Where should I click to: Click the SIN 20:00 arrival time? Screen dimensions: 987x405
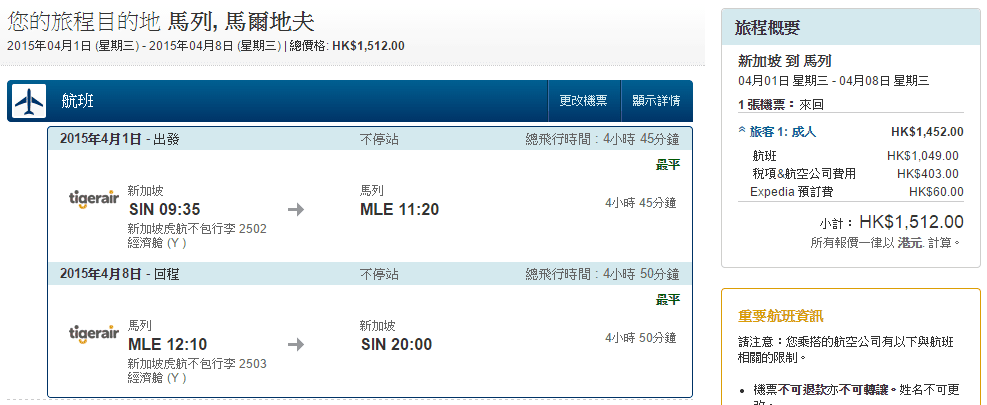tap(396, 344)
